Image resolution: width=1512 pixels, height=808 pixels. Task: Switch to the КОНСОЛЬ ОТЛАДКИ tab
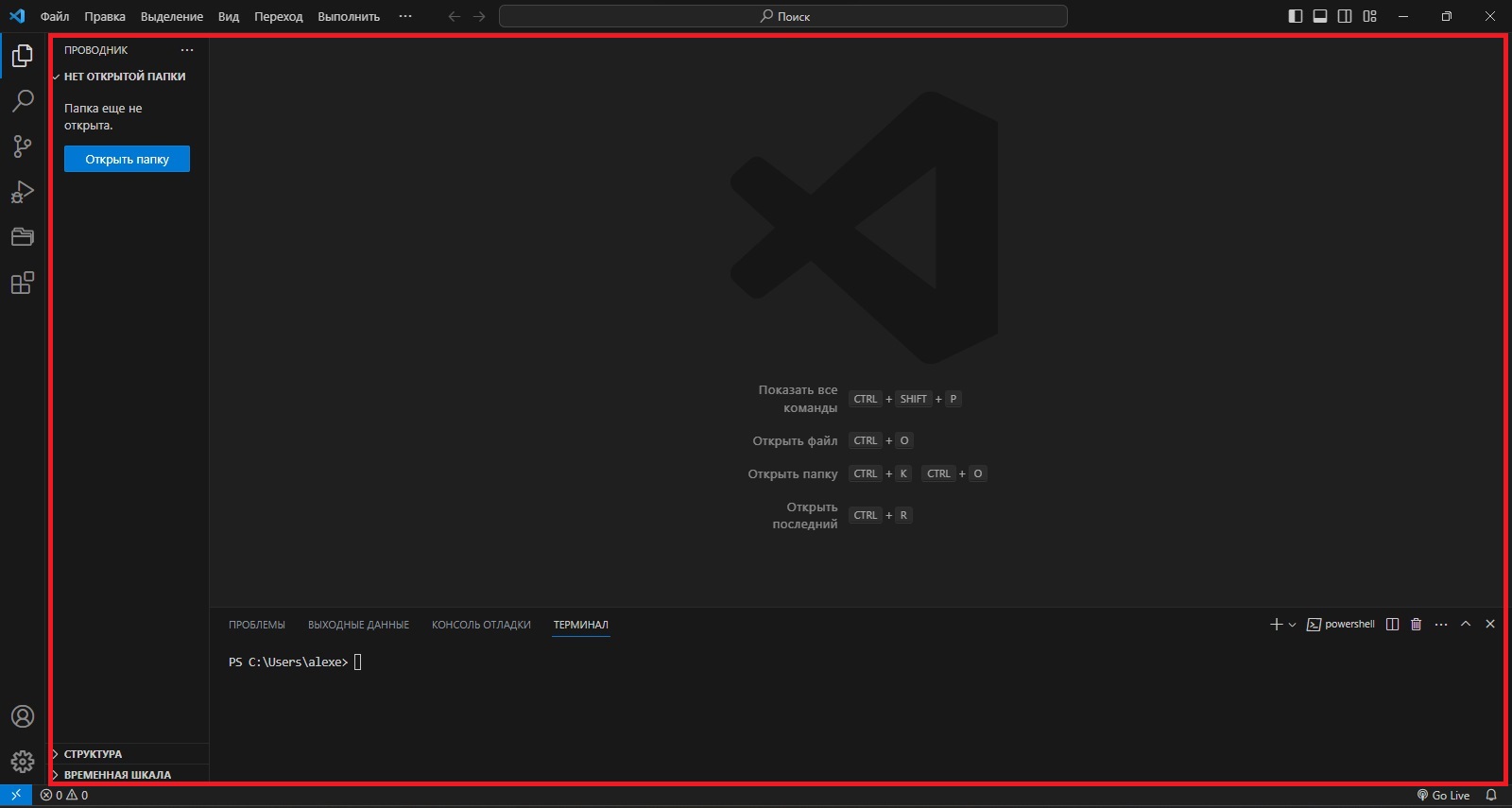481,625
